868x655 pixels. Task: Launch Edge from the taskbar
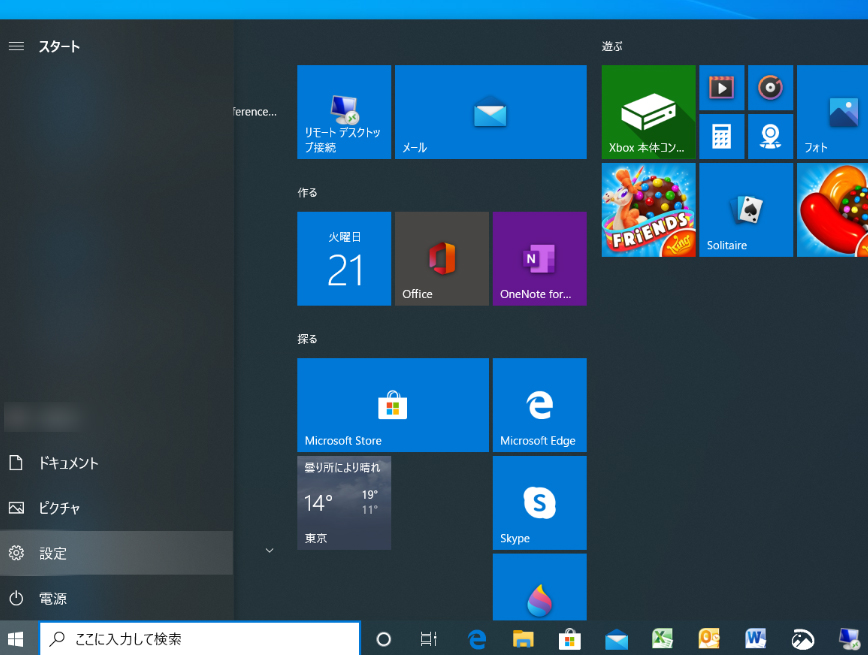pos(477,639)
